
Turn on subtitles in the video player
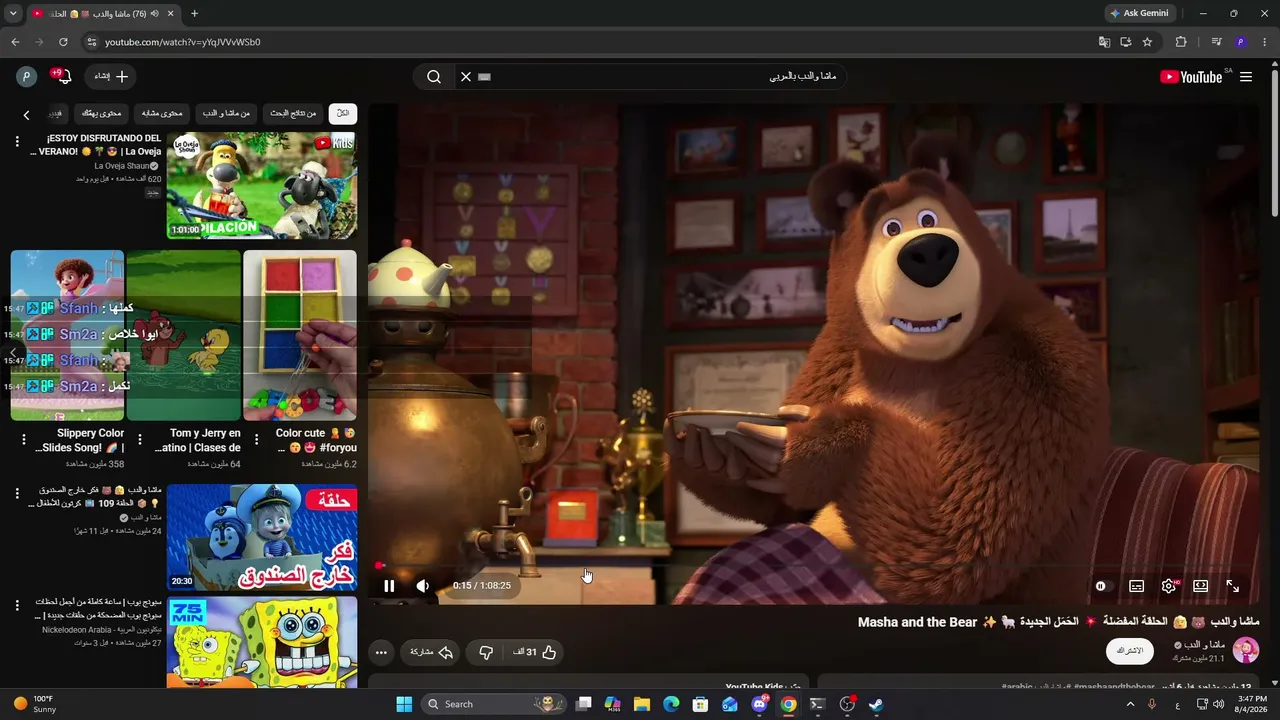tap(1136, 586)
